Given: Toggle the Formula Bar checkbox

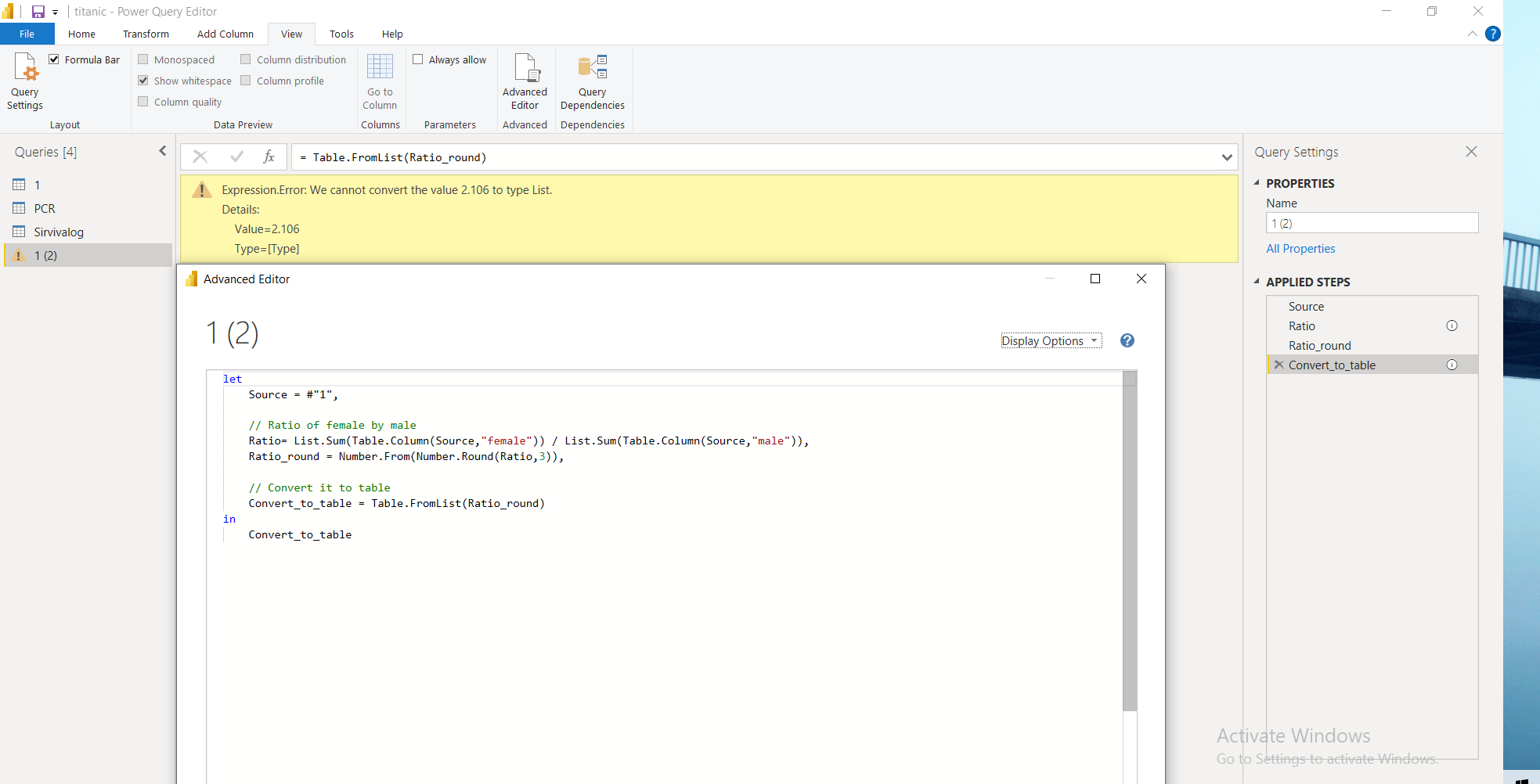Looking at the screenshot, I should point(54,59).
